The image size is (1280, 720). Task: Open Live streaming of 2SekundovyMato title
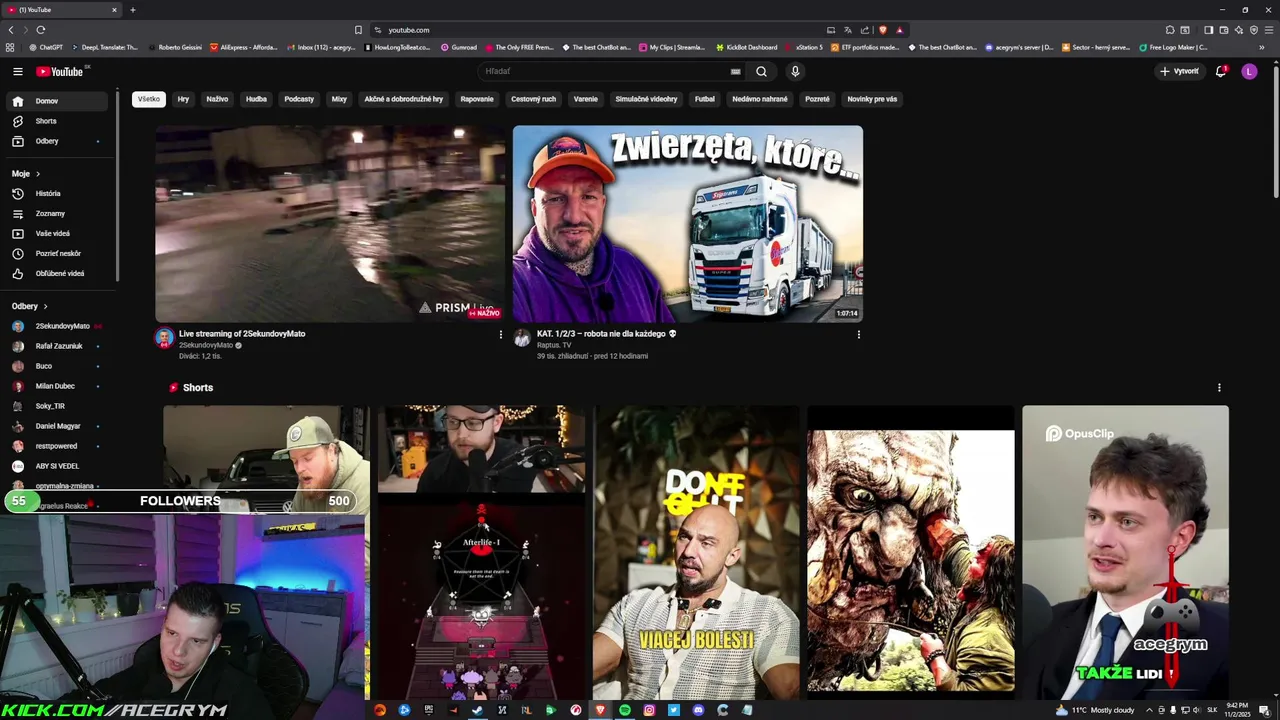[242, 333]
